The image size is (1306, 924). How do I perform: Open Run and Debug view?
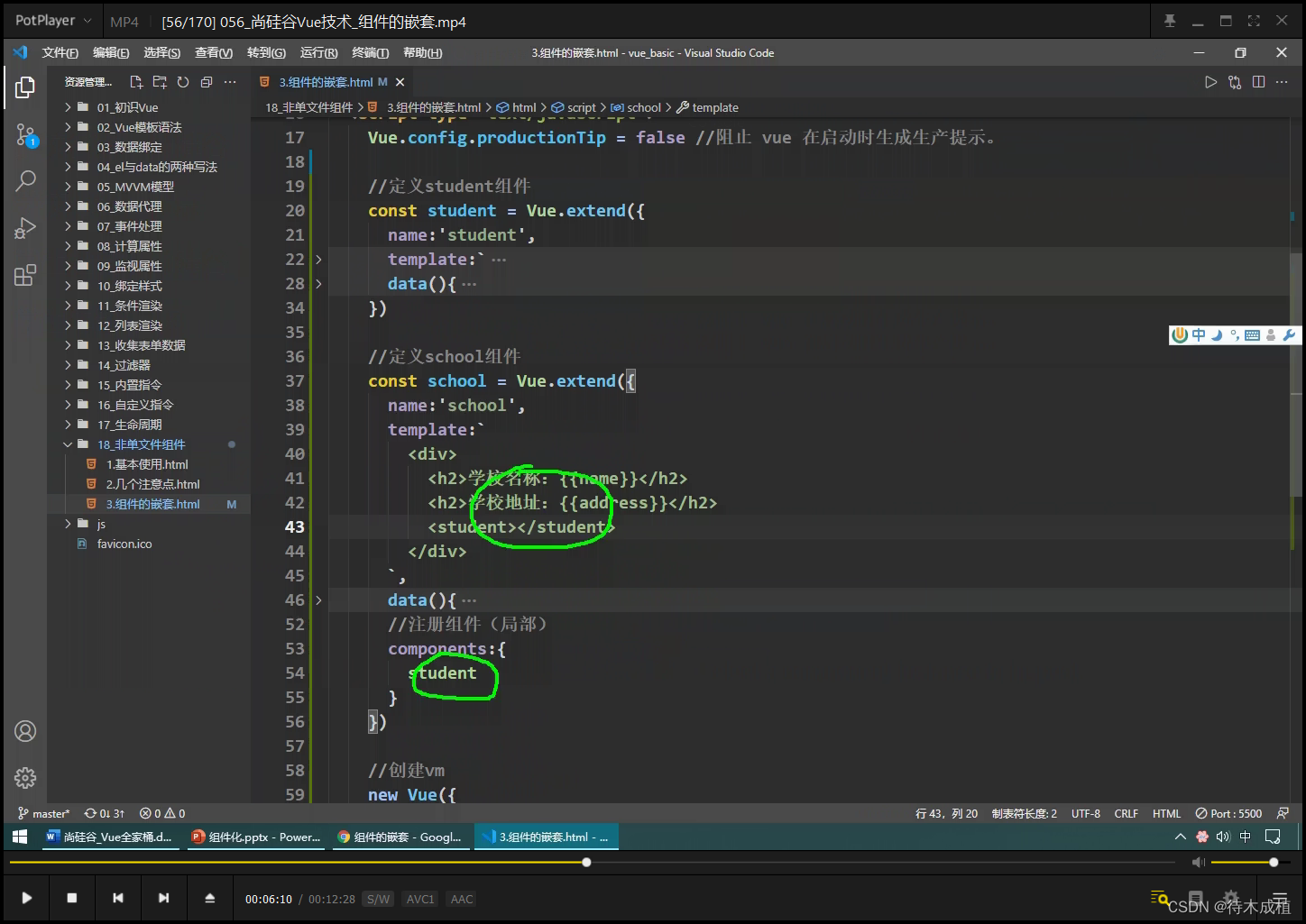25,228
